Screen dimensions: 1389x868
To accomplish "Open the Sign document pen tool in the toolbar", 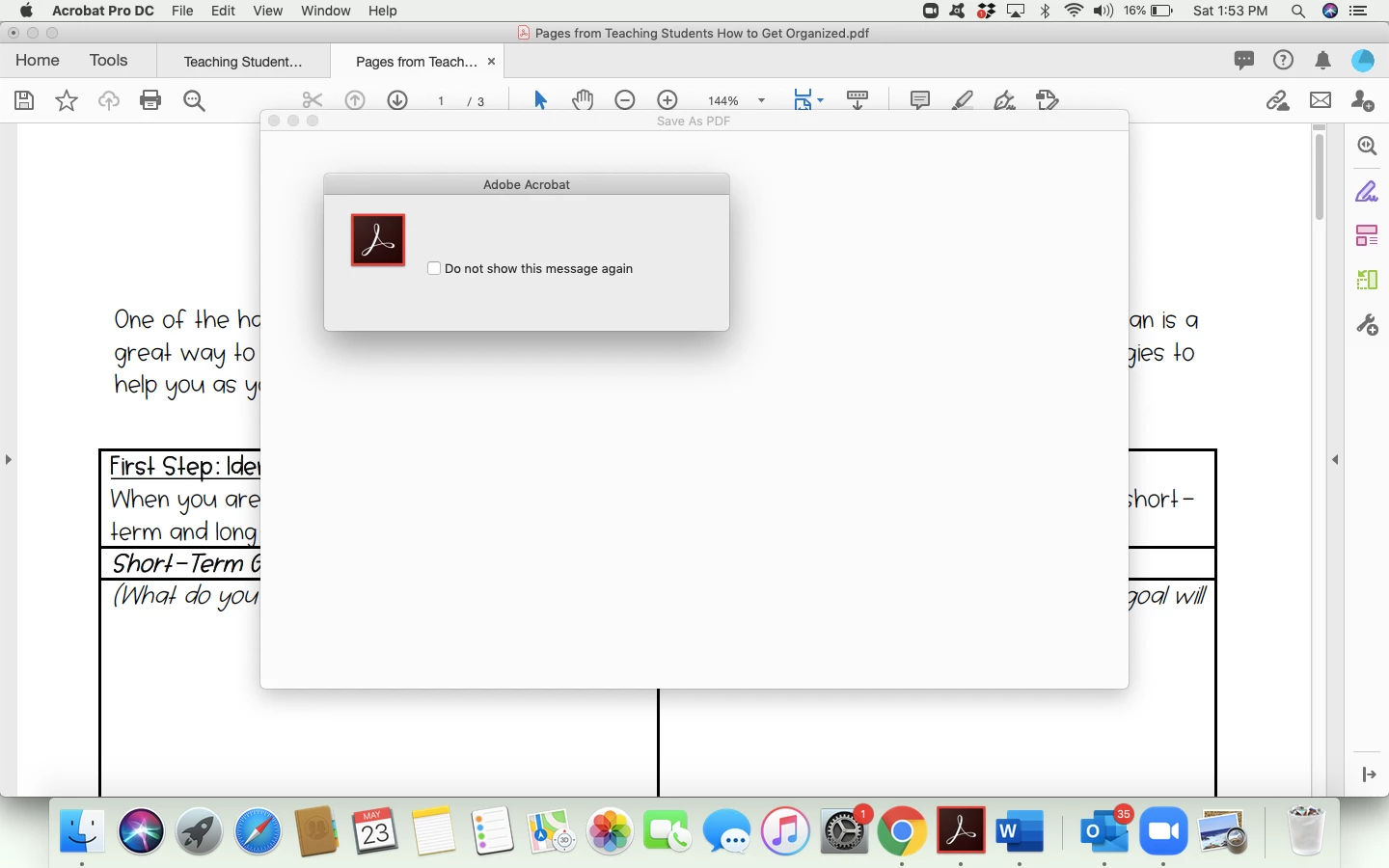I will pos(1005,100).
